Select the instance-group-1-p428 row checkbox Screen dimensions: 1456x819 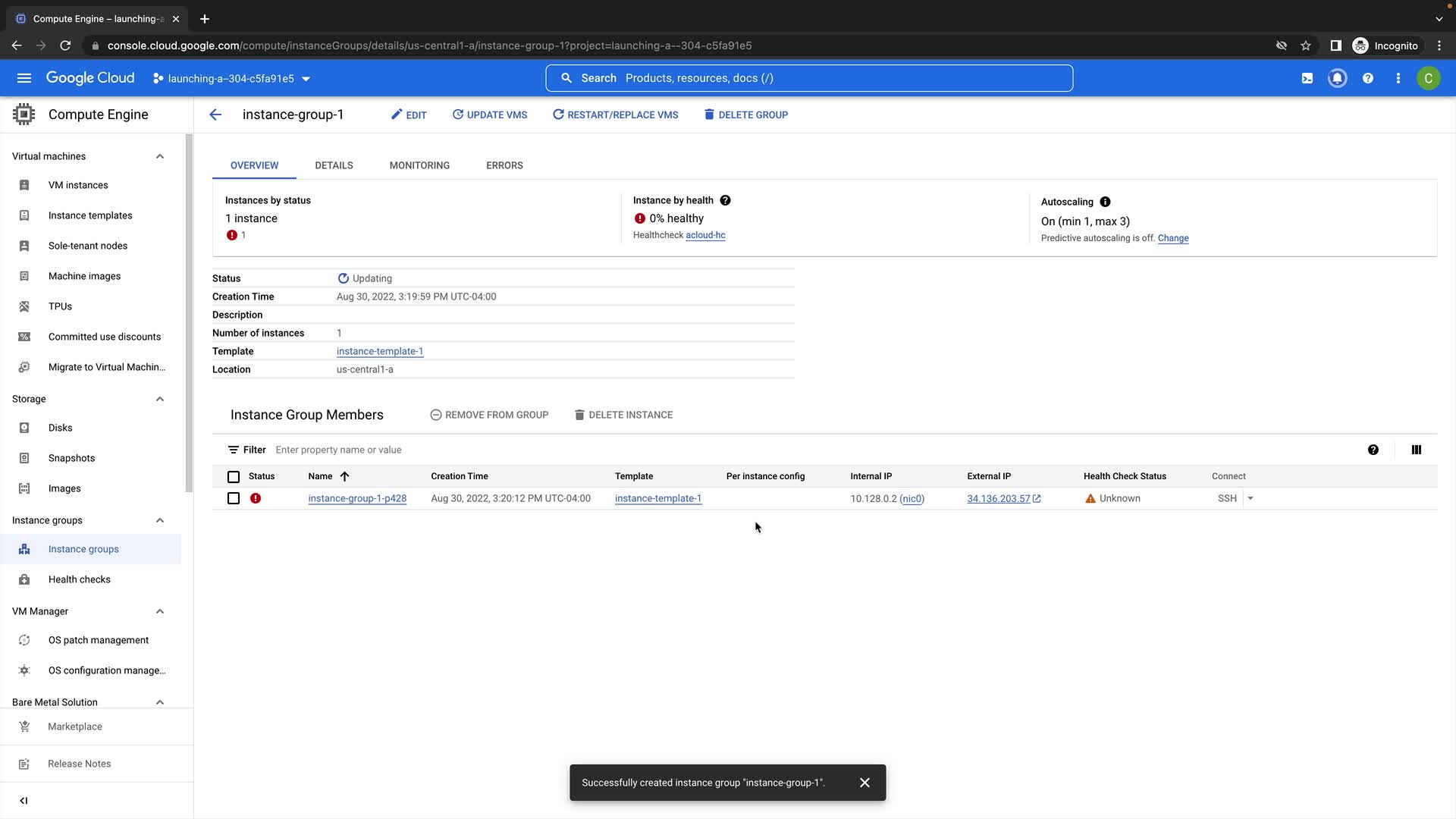234,498
